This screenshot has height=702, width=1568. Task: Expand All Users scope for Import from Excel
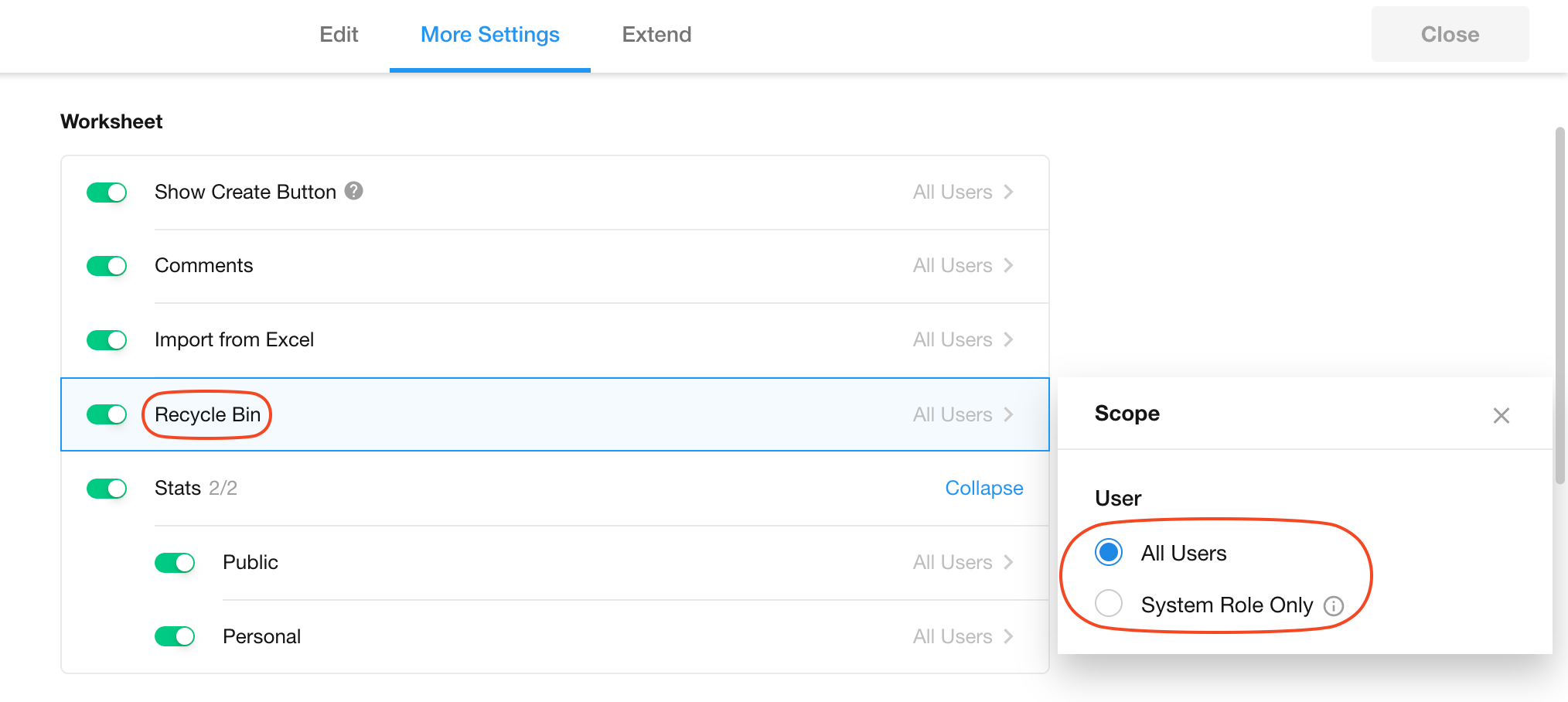(x=963, y=340)
